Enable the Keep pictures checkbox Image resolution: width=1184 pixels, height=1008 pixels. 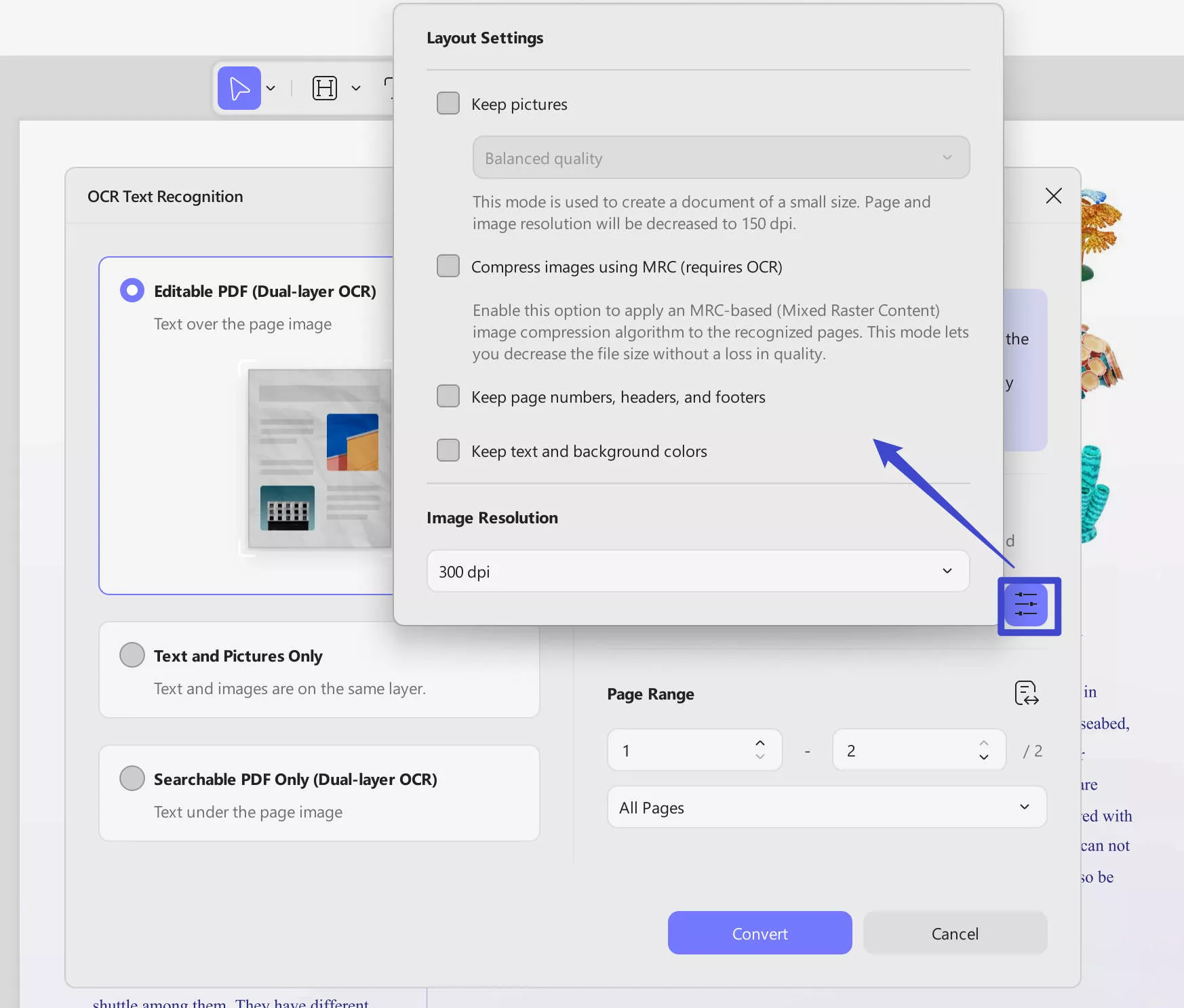coord(448,103)
